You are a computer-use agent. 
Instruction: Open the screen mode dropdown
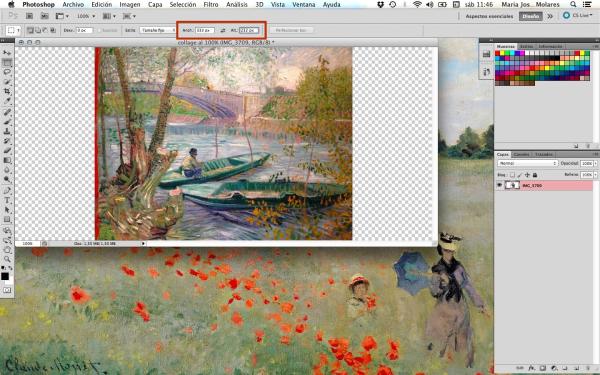pos(129,16)
